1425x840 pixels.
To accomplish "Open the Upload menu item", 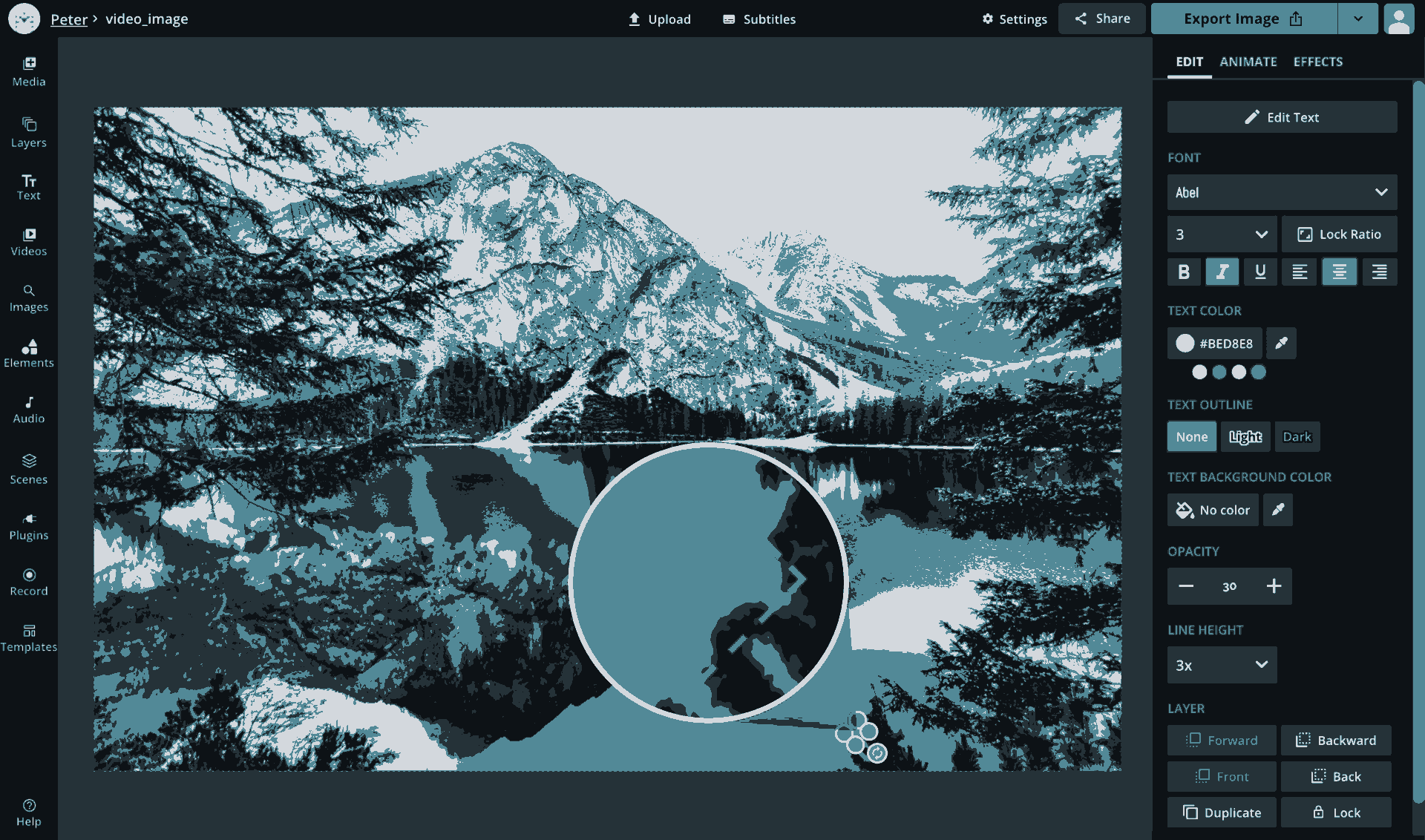I will coord(659,19).
